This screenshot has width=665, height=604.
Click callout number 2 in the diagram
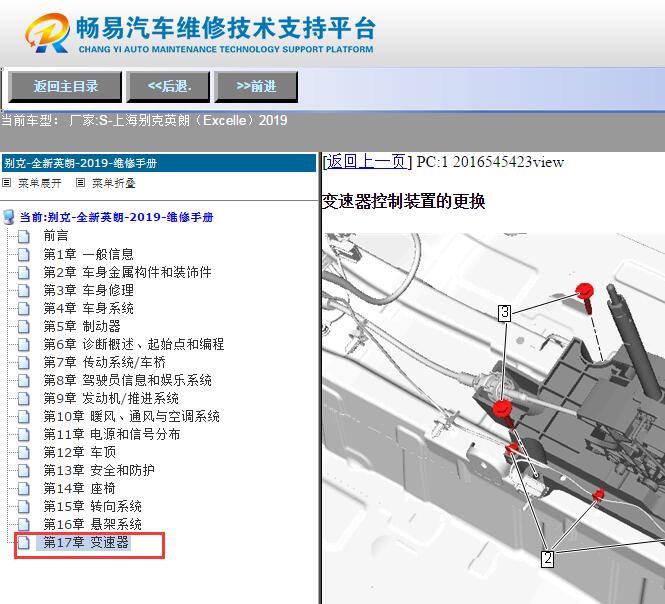click(548, 558)
